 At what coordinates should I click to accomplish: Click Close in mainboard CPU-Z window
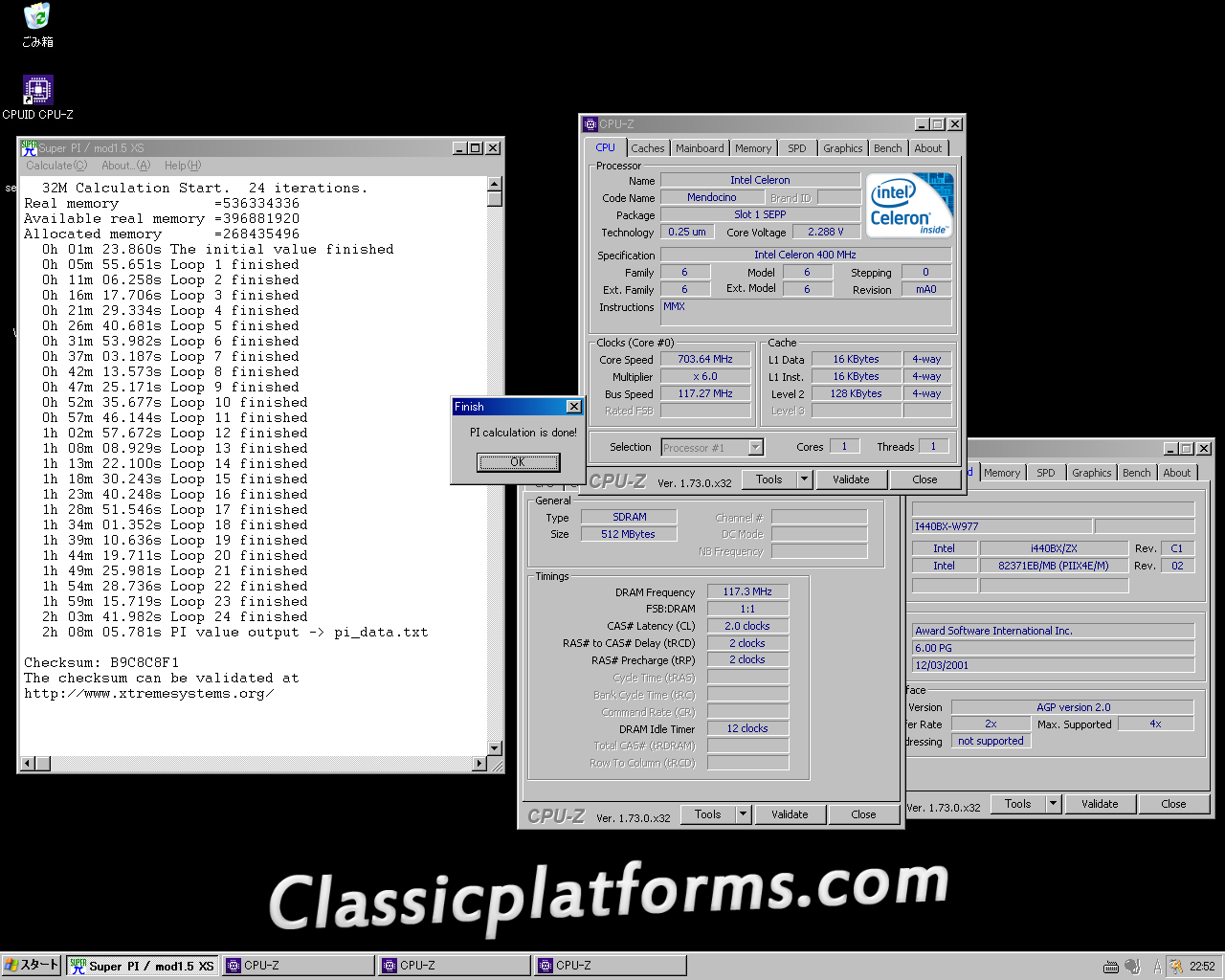tap(1174, 804)
